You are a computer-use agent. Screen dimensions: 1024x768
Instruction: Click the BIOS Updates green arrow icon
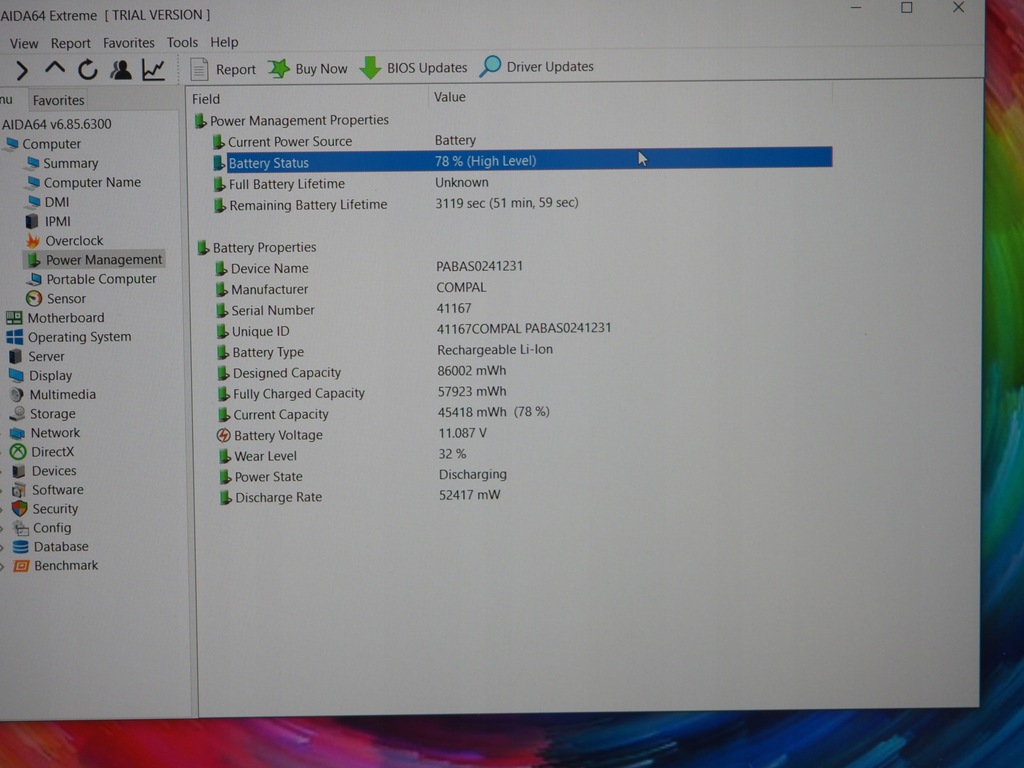[370, 67]
